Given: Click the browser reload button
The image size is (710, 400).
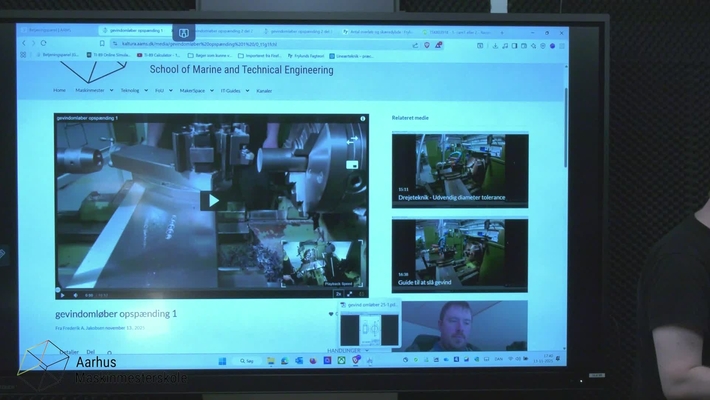Looking at the screenshot, I should point(44,43).
